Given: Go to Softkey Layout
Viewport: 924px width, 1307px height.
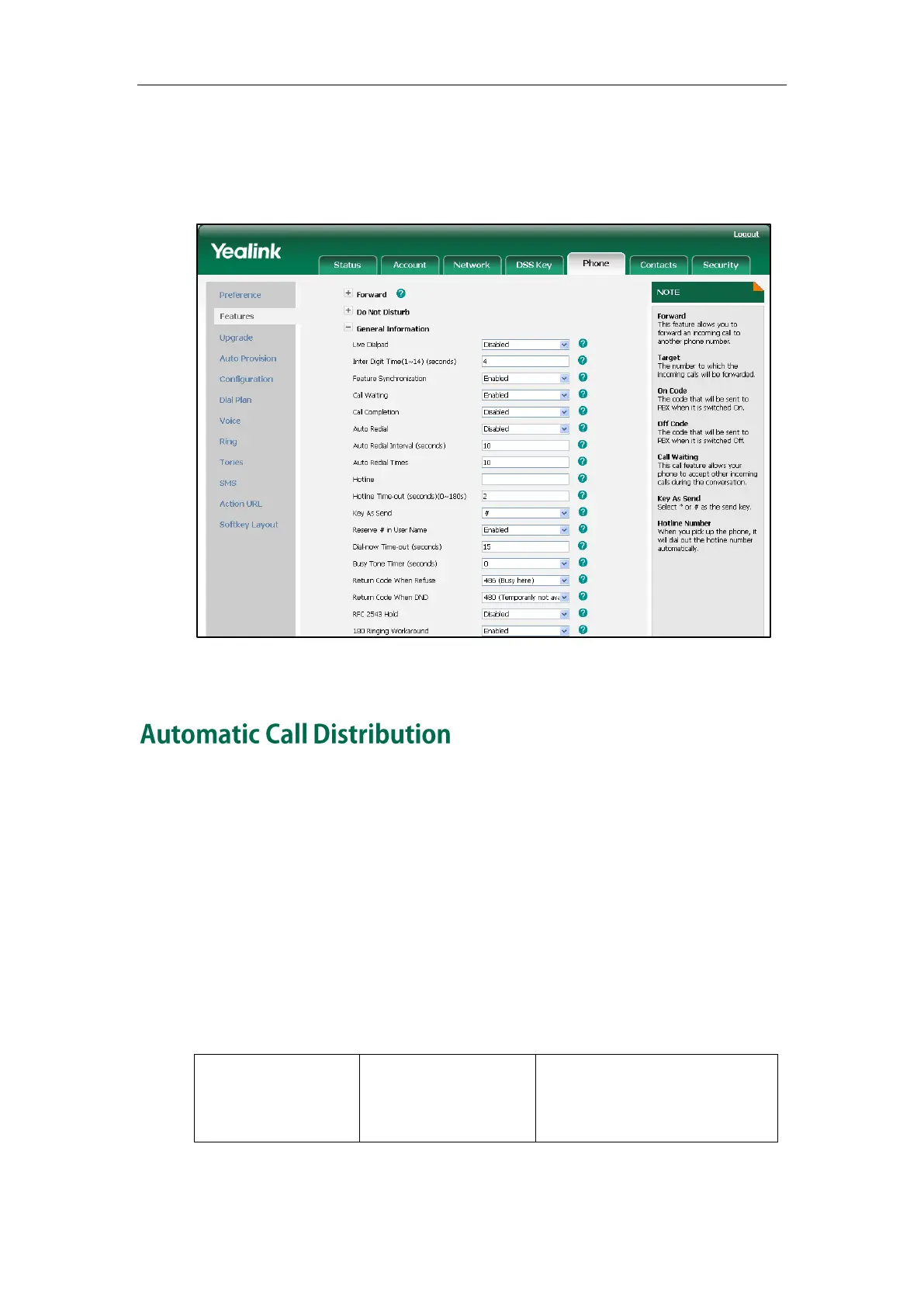Looking at the screenshot, I should pyautogui.click(x=248, y=525).
